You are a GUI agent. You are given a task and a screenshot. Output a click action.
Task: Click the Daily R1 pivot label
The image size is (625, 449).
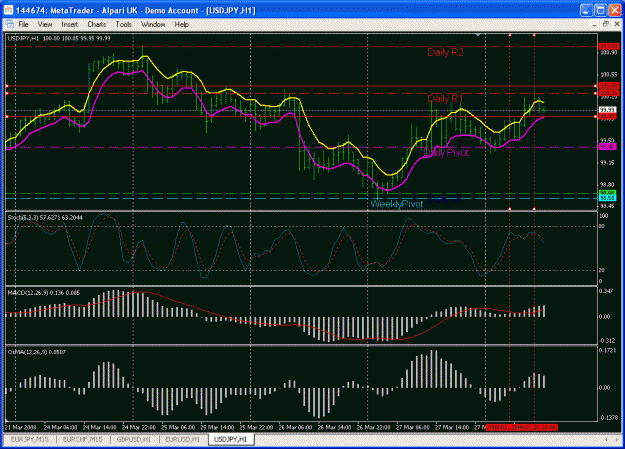pos(445,98)
